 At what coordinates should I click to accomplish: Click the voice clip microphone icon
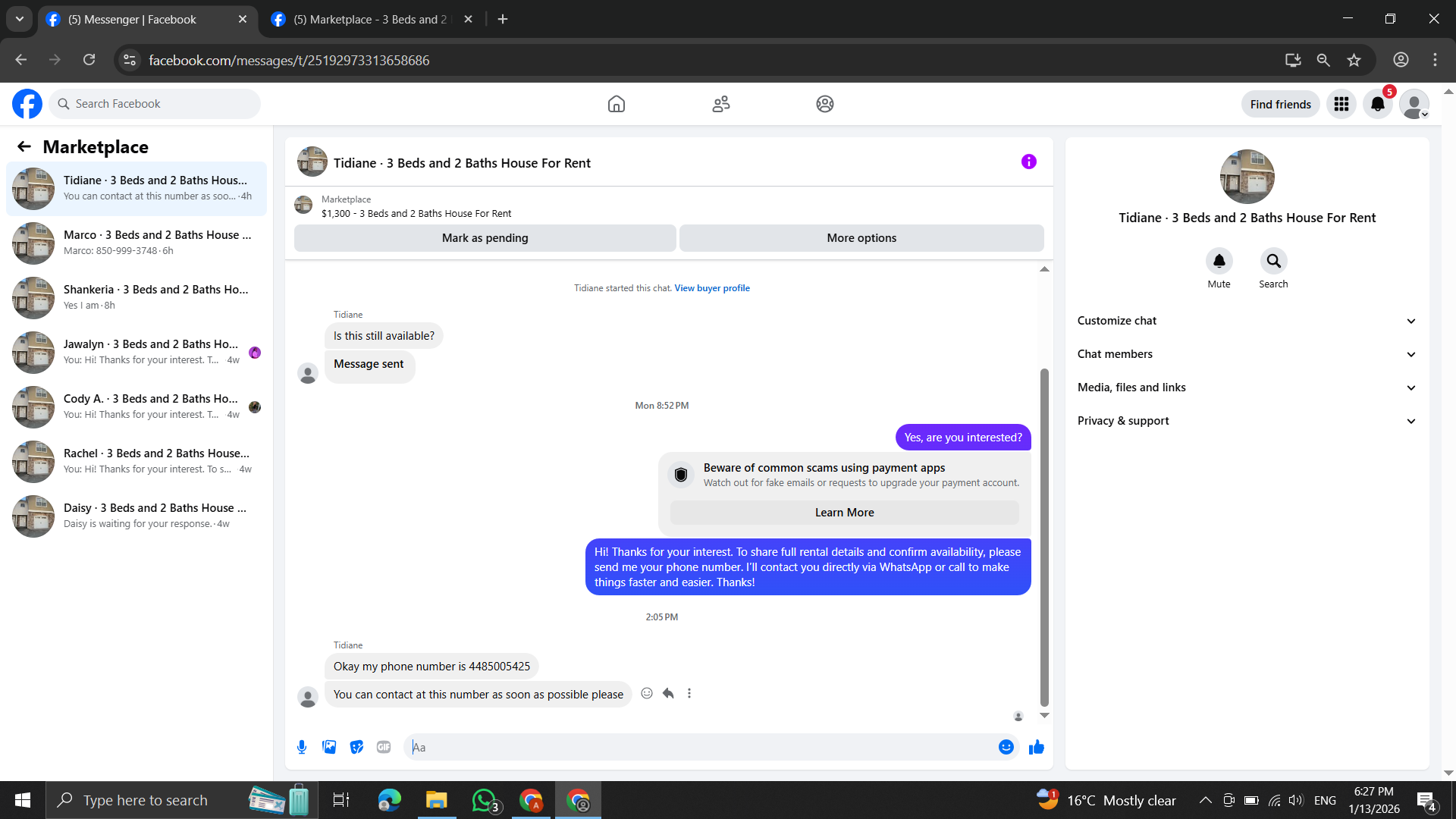(x=302, y=747)
